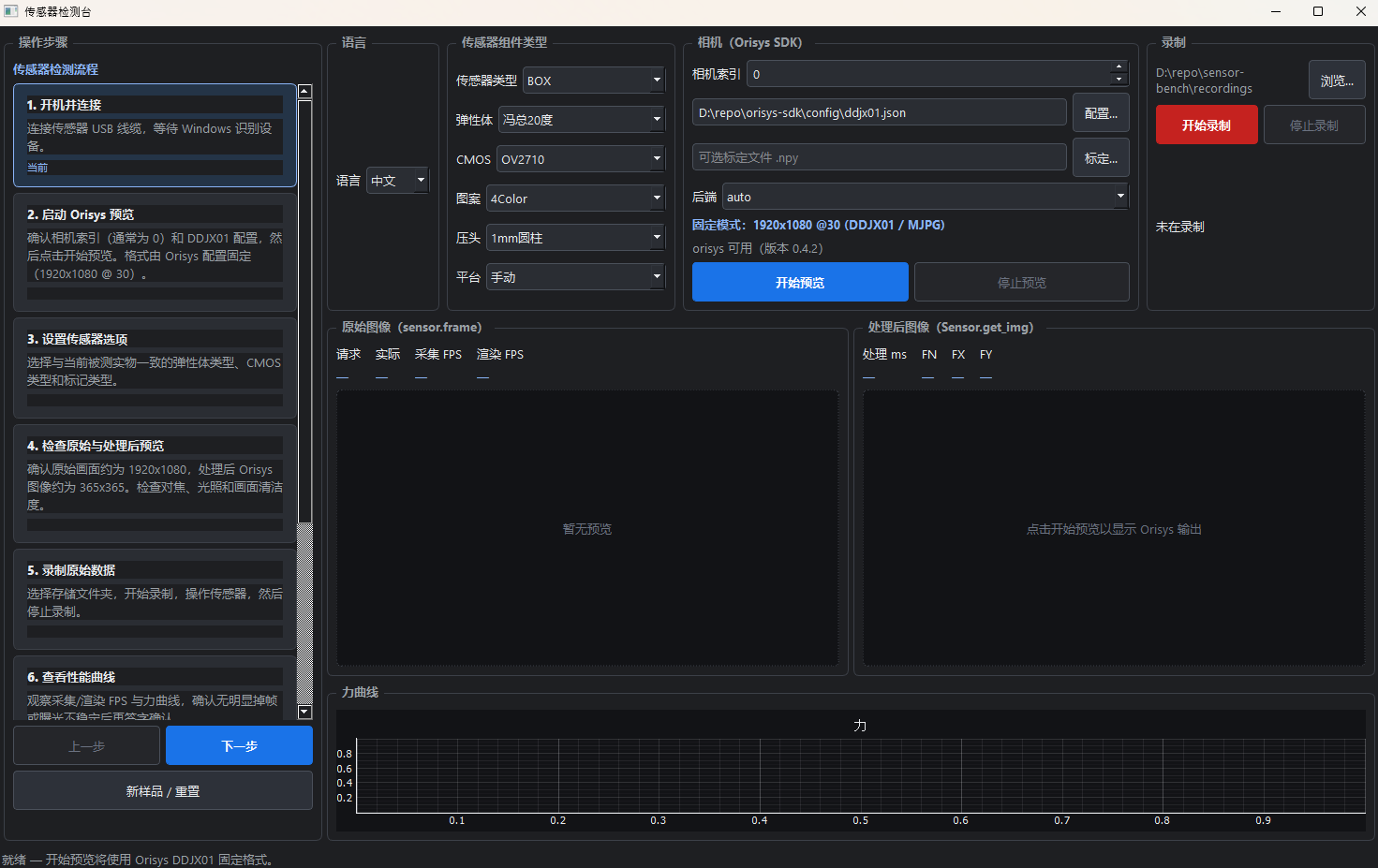The image size is (1378, 868).
Task: Click the 停止预览 button
Action: click(1021, 282)
